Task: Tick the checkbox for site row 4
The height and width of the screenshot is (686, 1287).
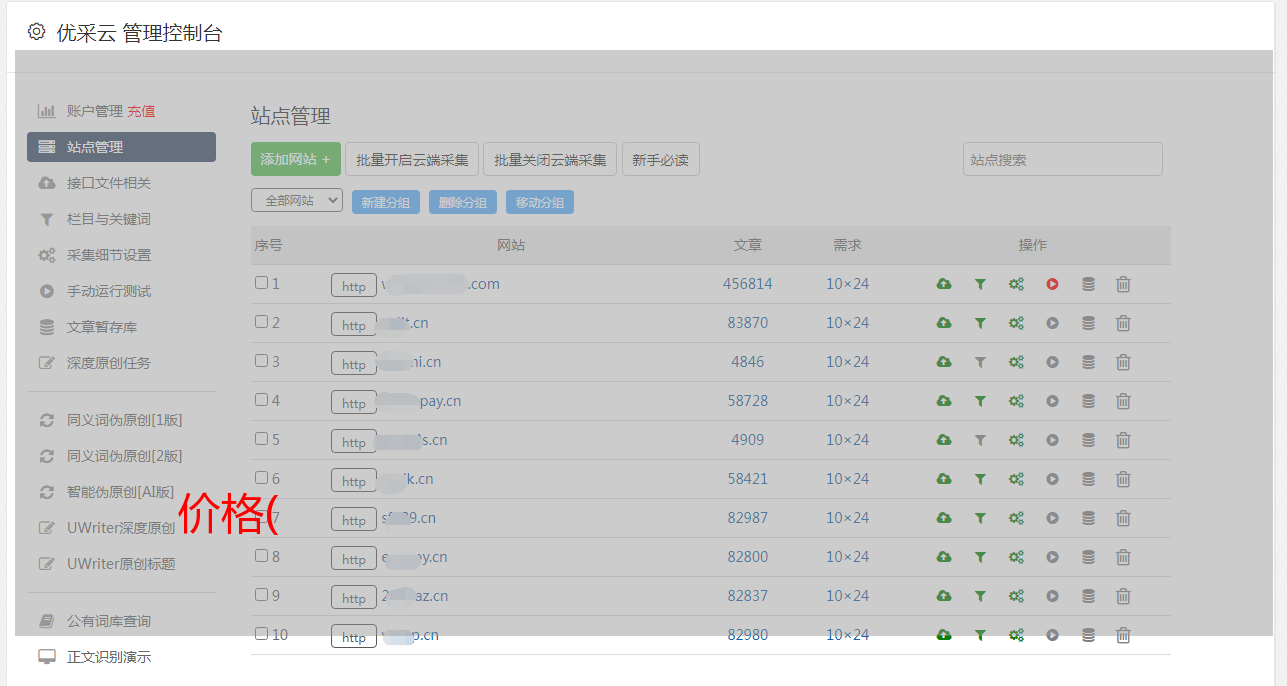Action: 261,400
